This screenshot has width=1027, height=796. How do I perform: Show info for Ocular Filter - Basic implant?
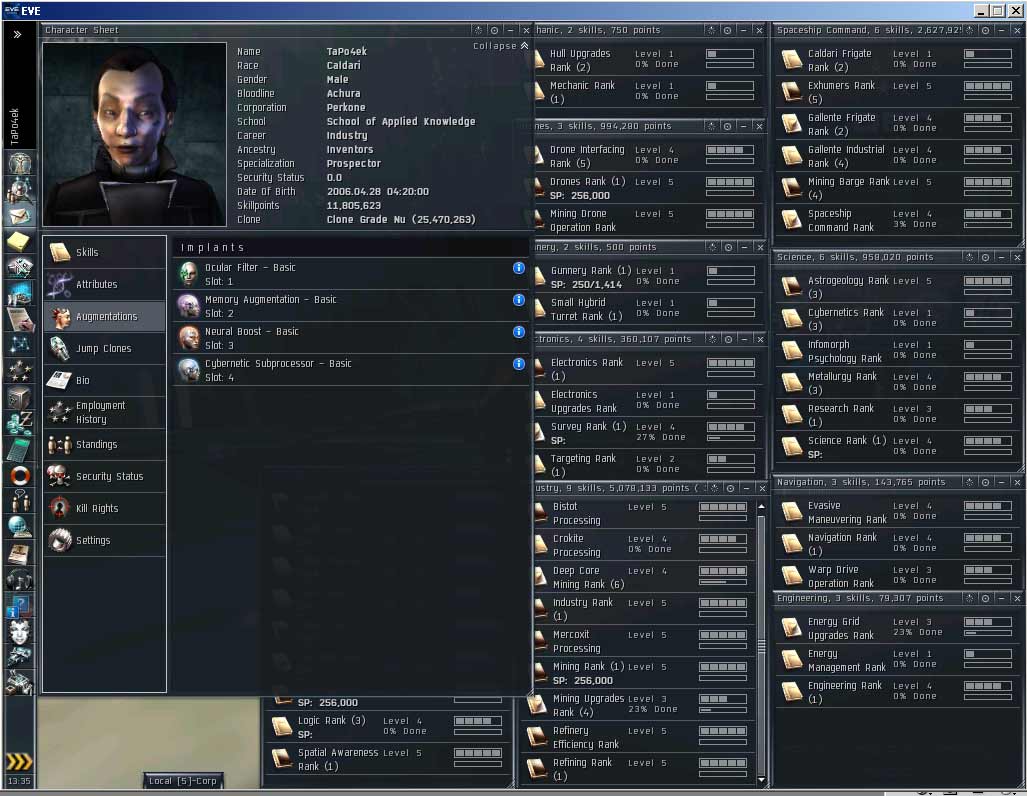(519, 267)
